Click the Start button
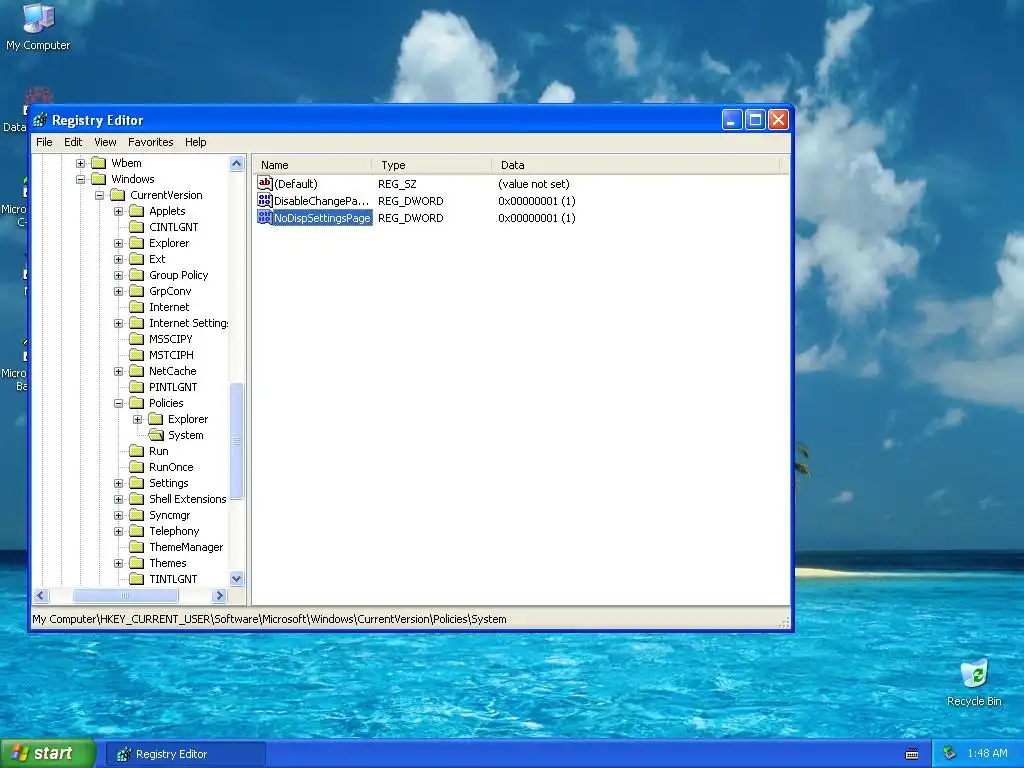The image size is (1024, 768). [48, 753]
